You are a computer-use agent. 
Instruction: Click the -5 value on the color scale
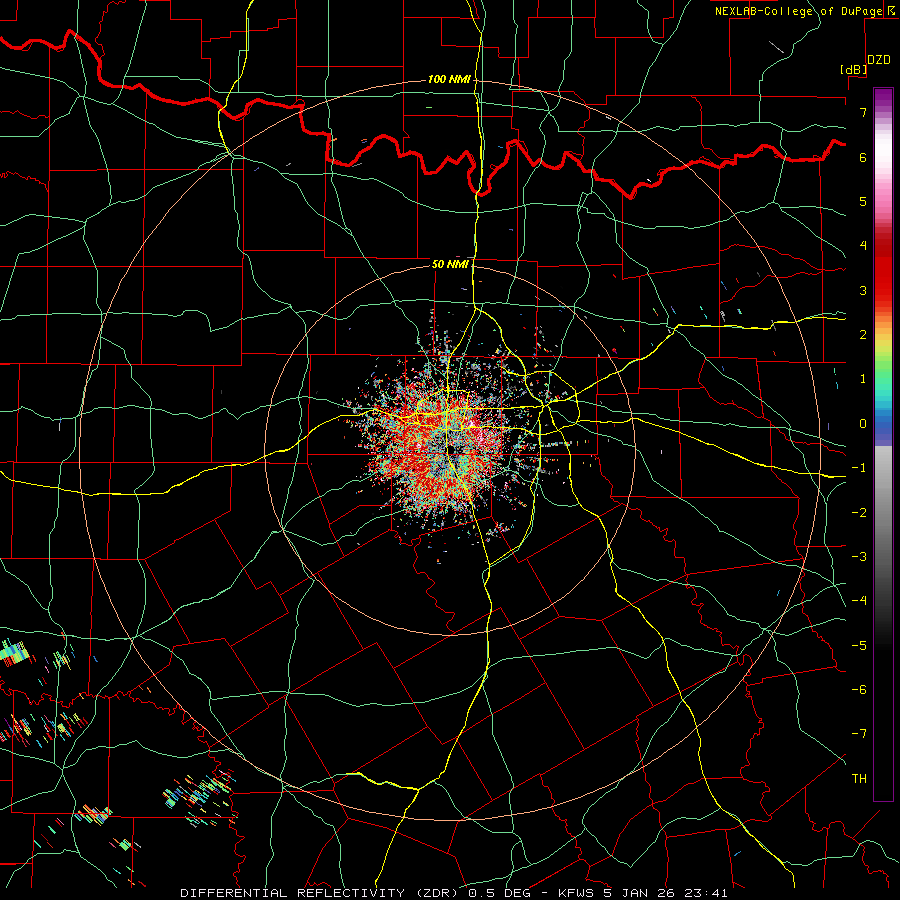[859, 646]
